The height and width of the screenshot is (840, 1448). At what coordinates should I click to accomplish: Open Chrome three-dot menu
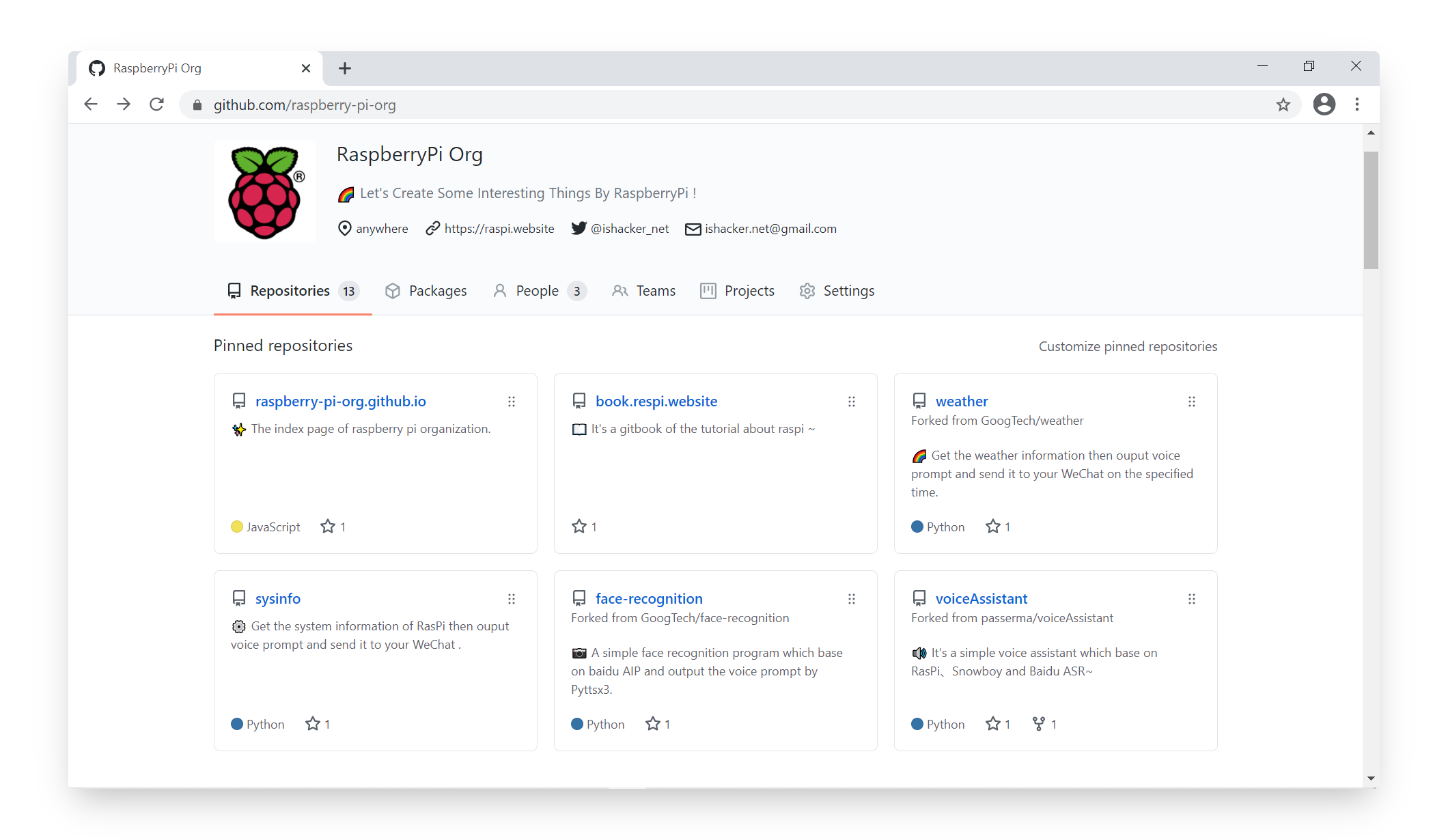pos(1356,104)
